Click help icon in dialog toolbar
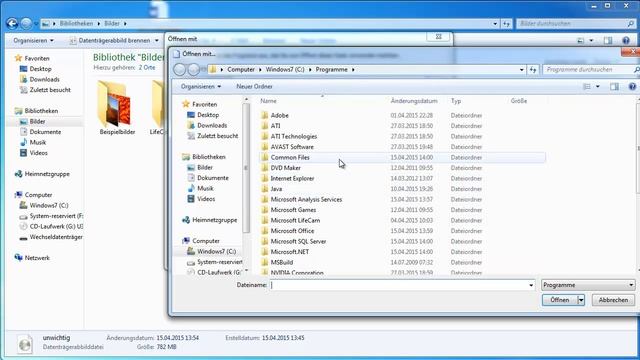 click(x=632, y=87)
